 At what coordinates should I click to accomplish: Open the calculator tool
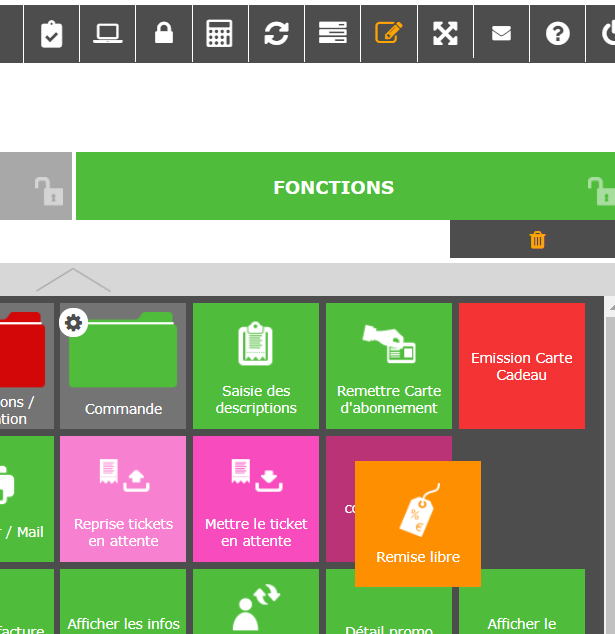pos(219,33)
